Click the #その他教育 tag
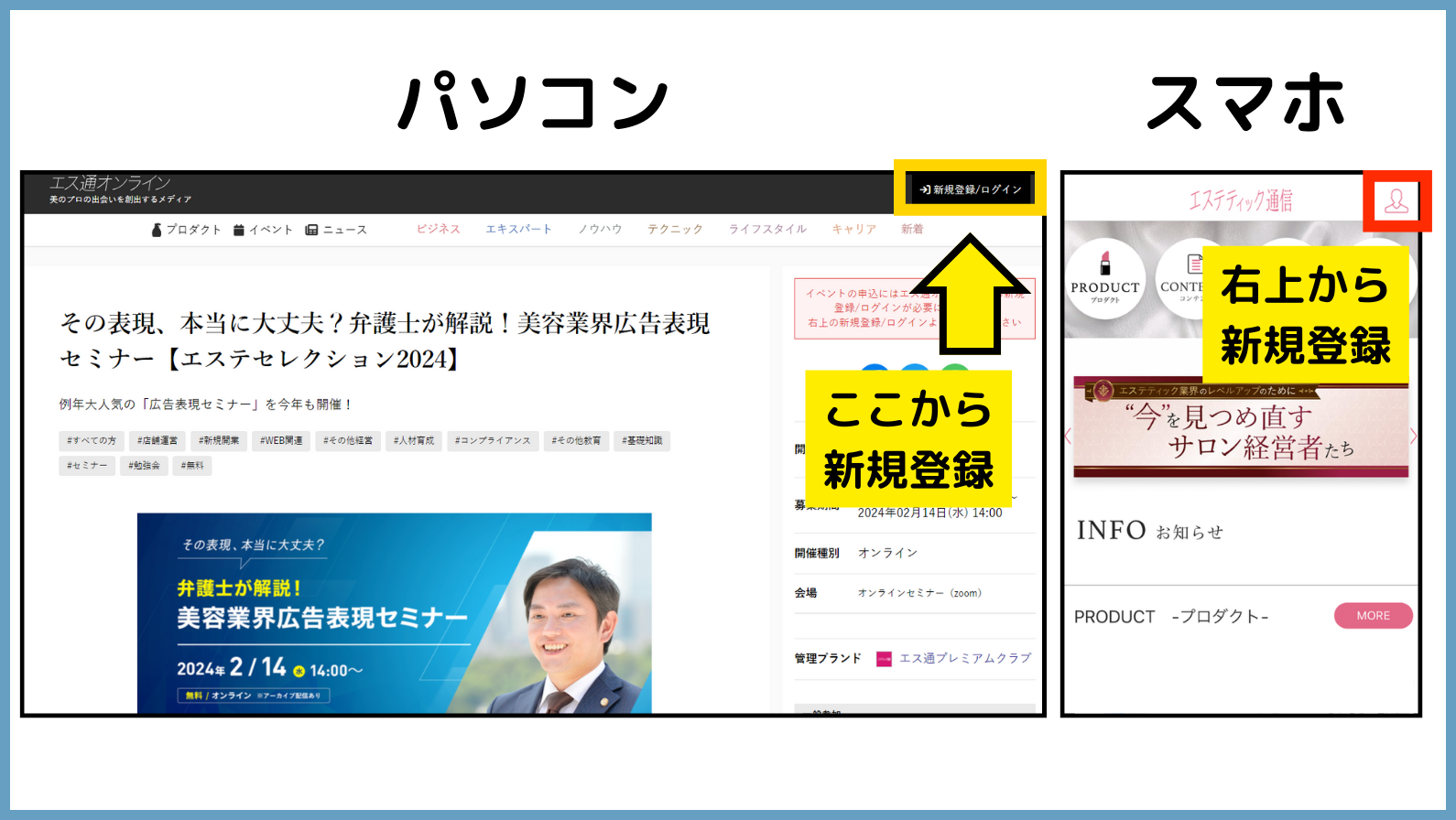This screenshot has width=1456, height=820. (x=576, y=440)
